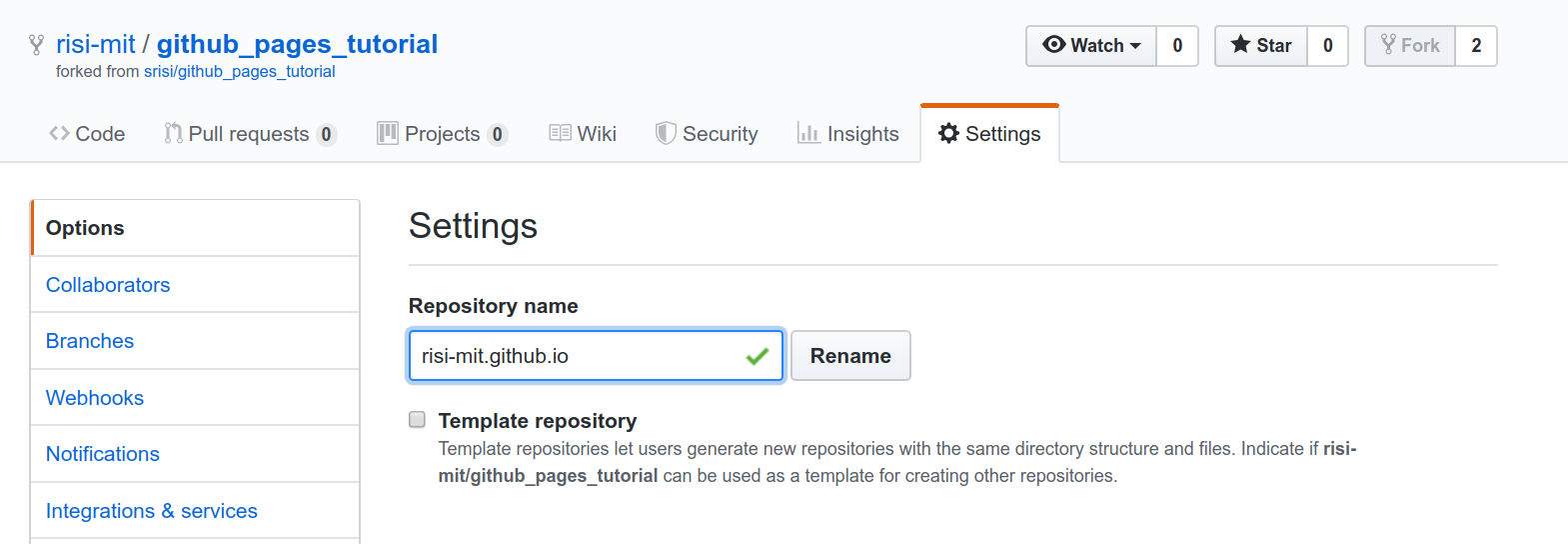Enable the Template repository checkbox
1568x544 pixels.
point(417,420)
